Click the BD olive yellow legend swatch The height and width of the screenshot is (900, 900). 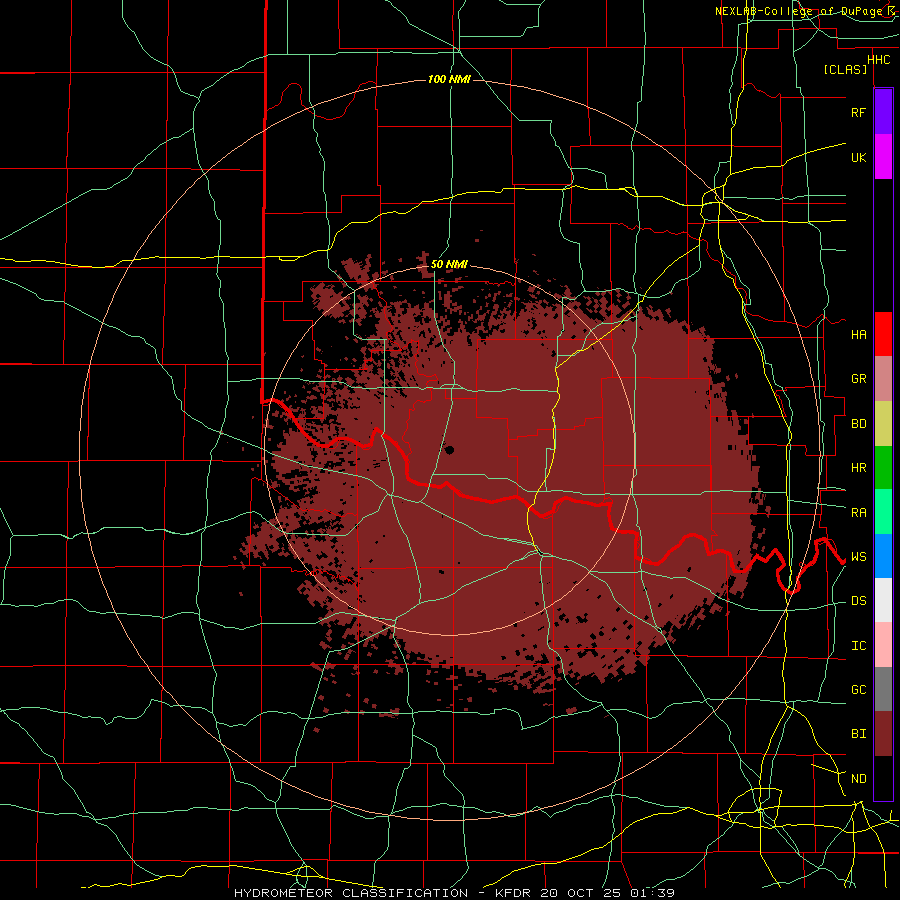[x=883, y=424]
